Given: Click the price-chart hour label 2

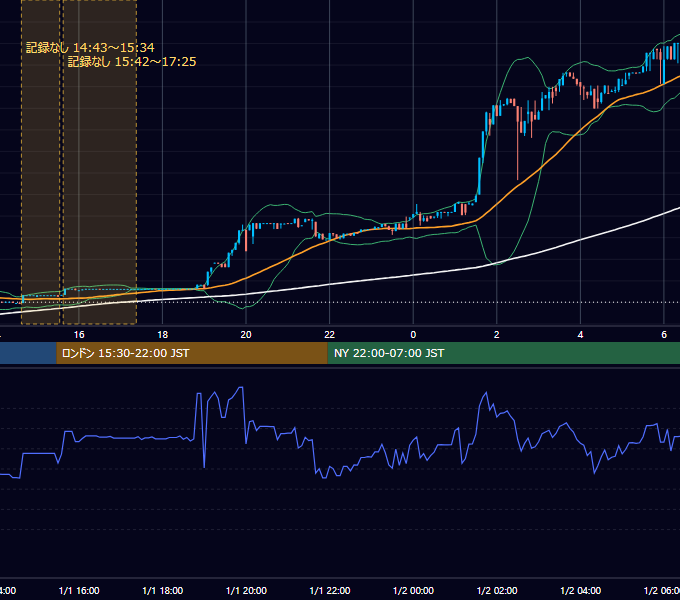Looking at the screenshot, I should [x=497, y=335].
